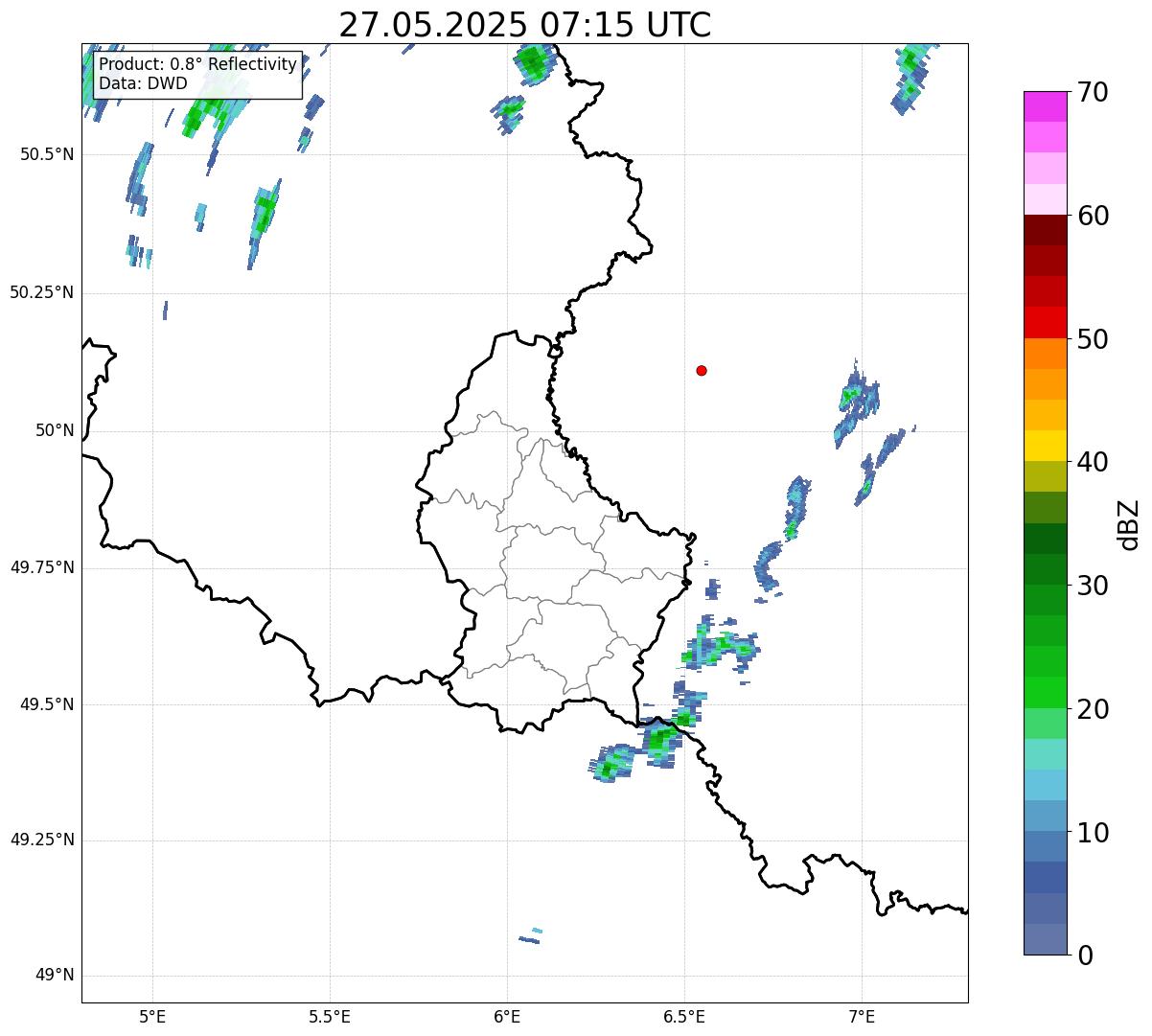Click the 50°N latitude label

point(55,431)
